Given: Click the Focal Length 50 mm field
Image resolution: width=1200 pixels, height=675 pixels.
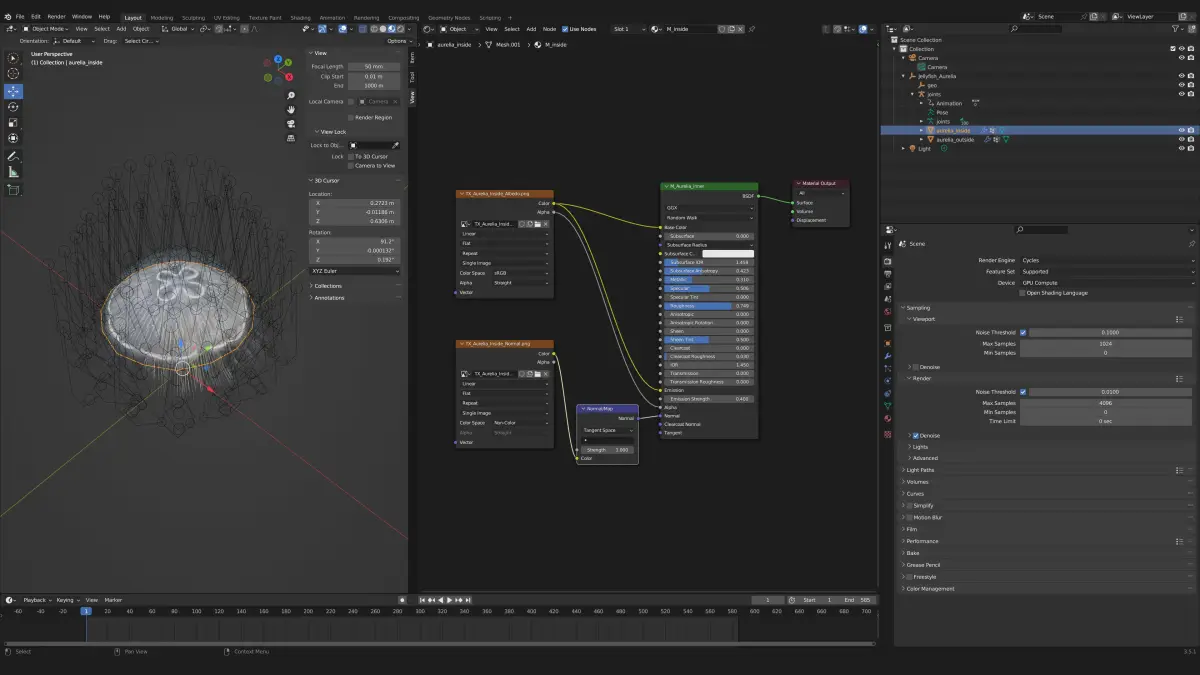Looking at the screenshot, I should coord(374,67).
